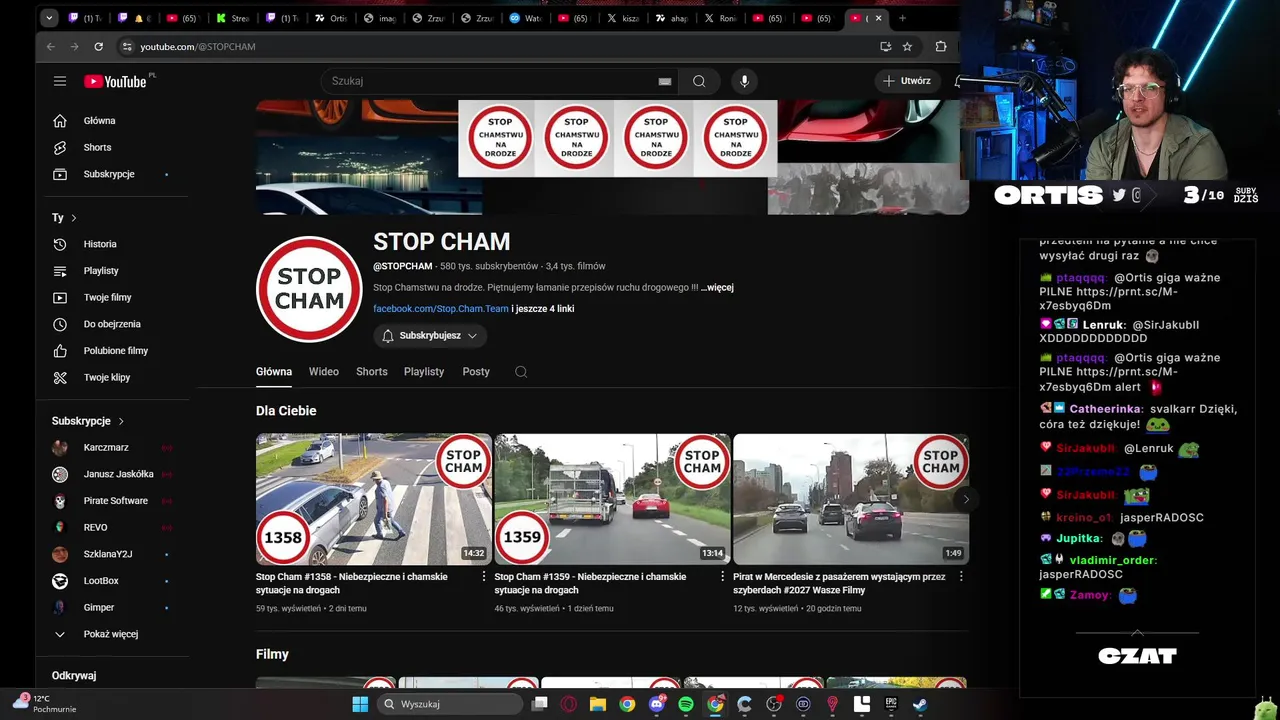
Task: View site information in the address bar
Action: [126, 46]
